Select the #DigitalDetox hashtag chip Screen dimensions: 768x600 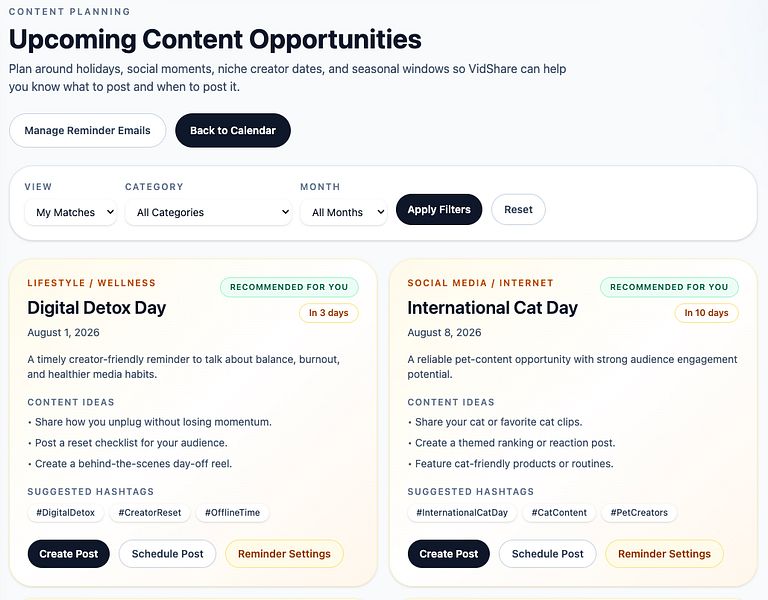(x=66, y=513)
